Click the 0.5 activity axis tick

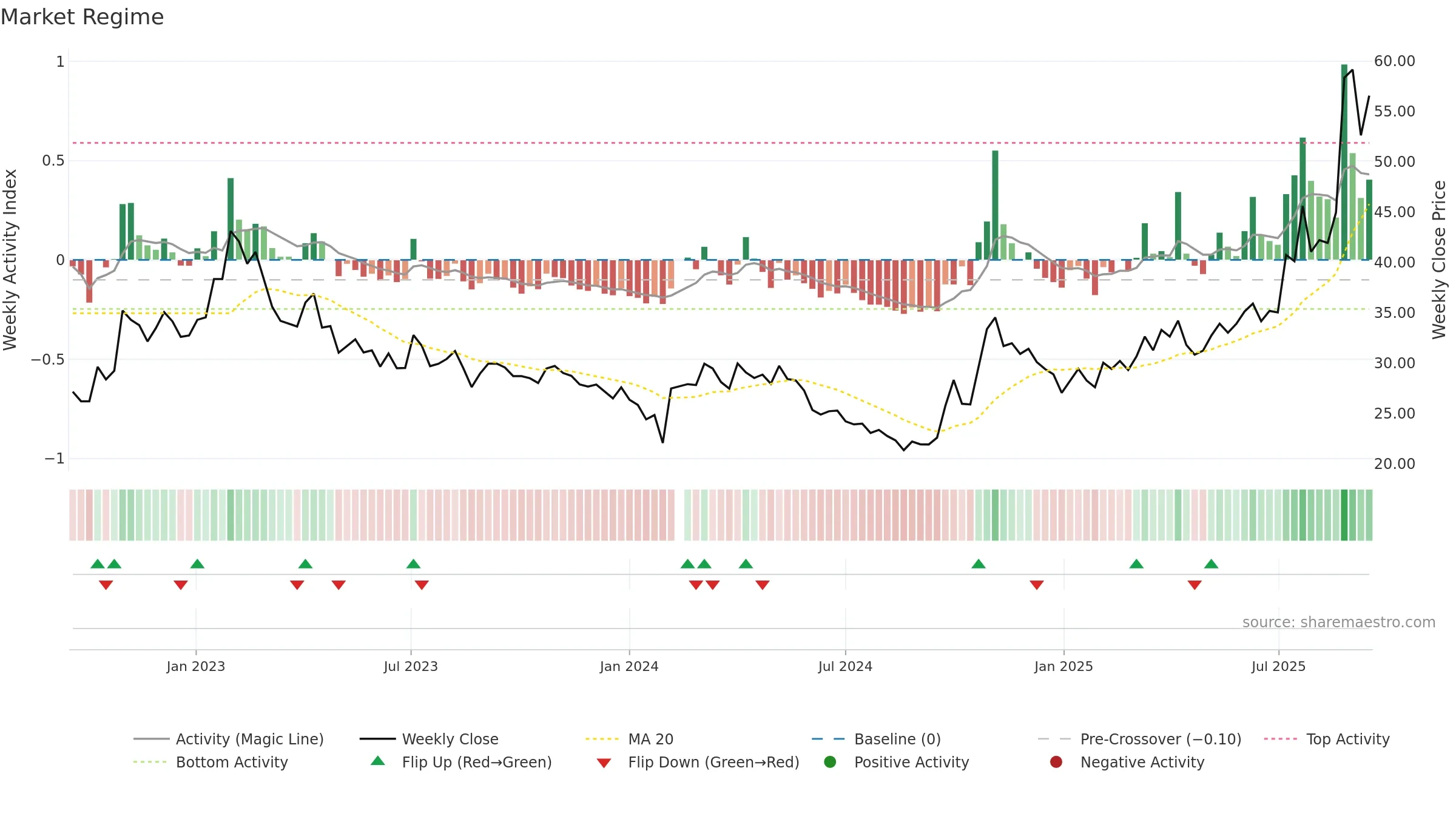coord(53,161)
